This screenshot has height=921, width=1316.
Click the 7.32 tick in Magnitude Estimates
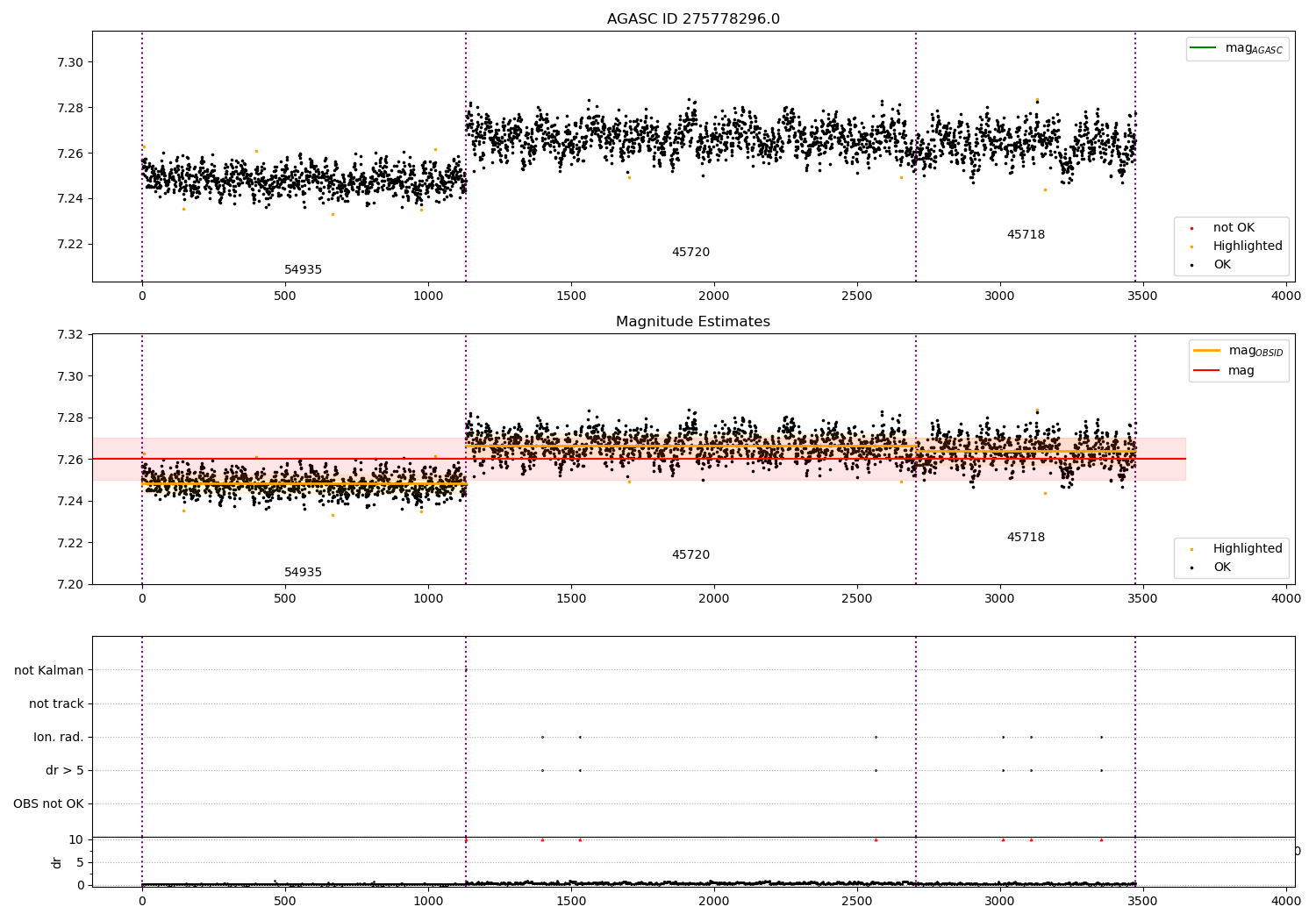pyautogui.click(x=70, y=335)
